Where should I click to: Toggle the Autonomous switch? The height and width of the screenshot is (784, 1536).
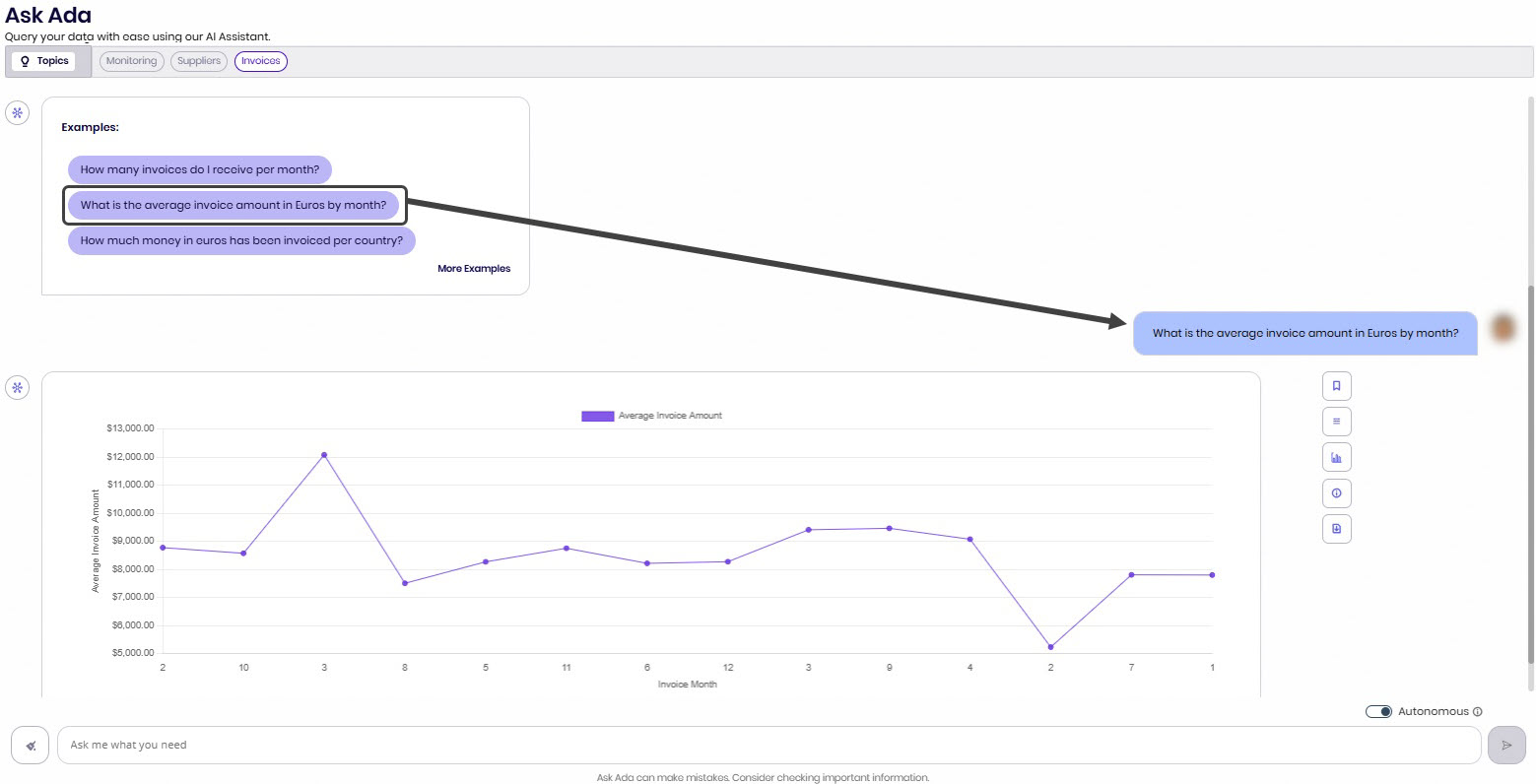pyautogui.click(x=1378, y=711)
